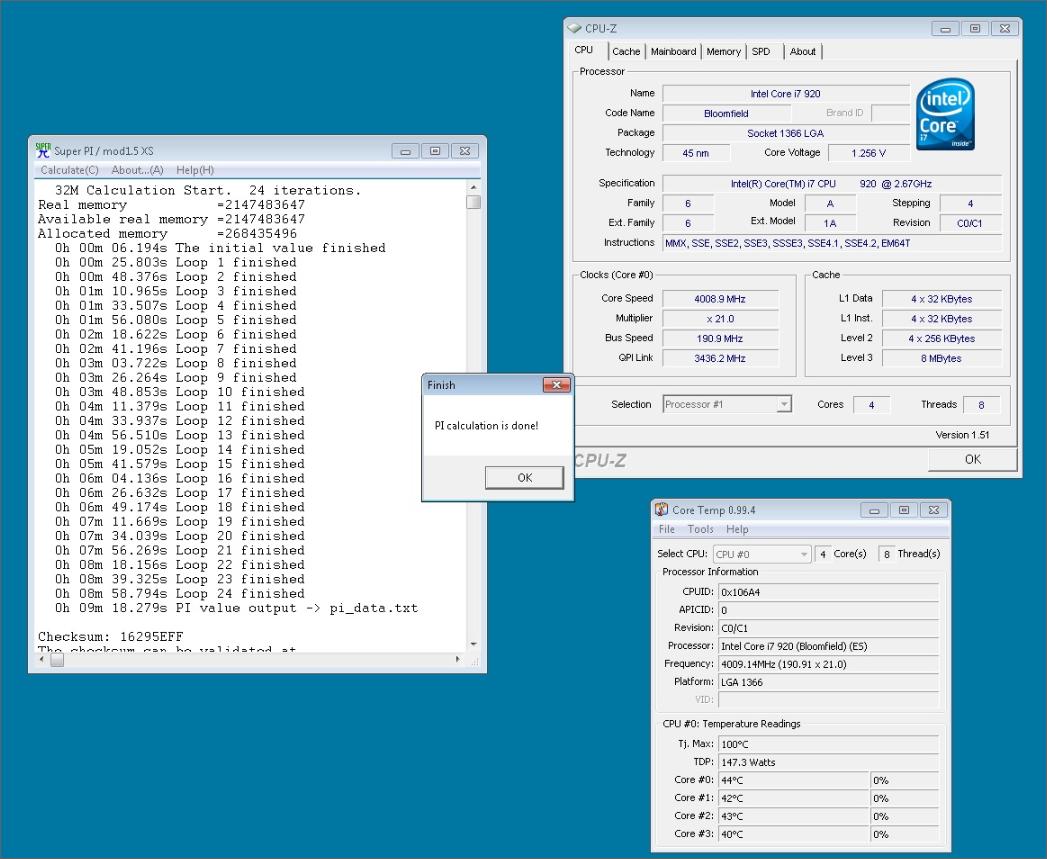Open the About...(A) menu in Super PI
The height and width of the screenshot is (859, 1047).
pos(138,170)
